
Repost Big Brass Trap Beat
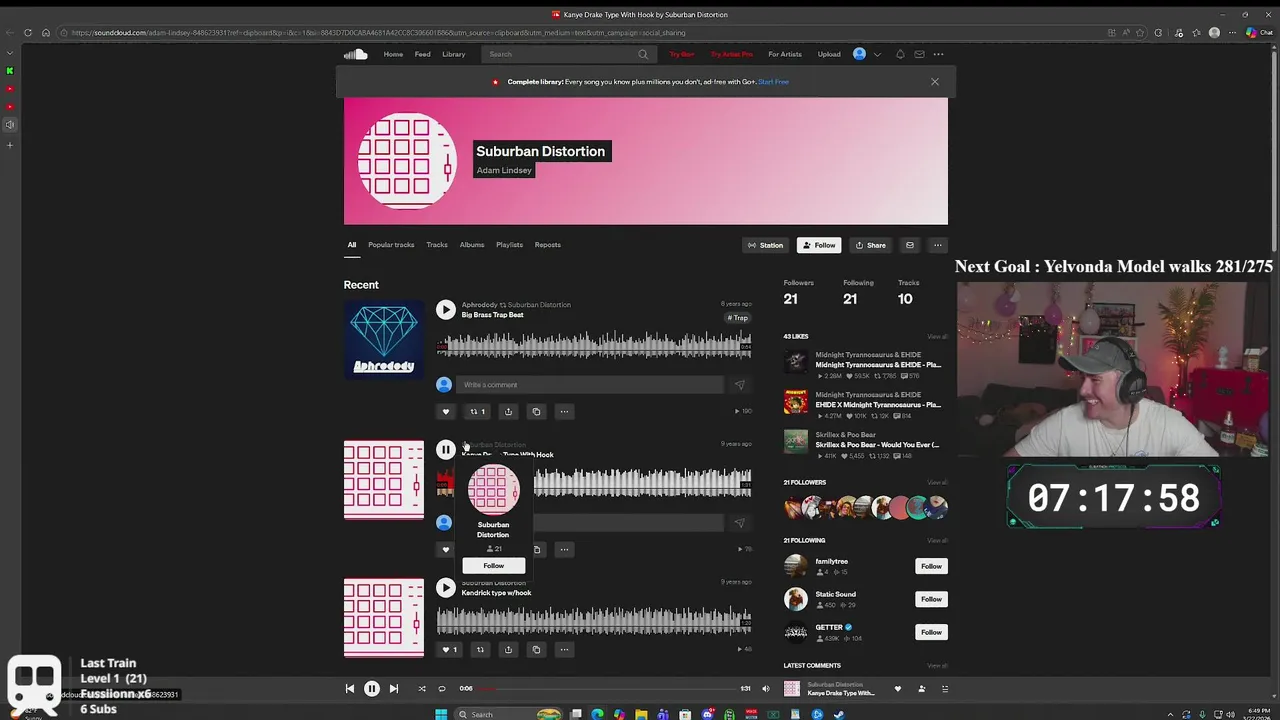click(478, 412)
